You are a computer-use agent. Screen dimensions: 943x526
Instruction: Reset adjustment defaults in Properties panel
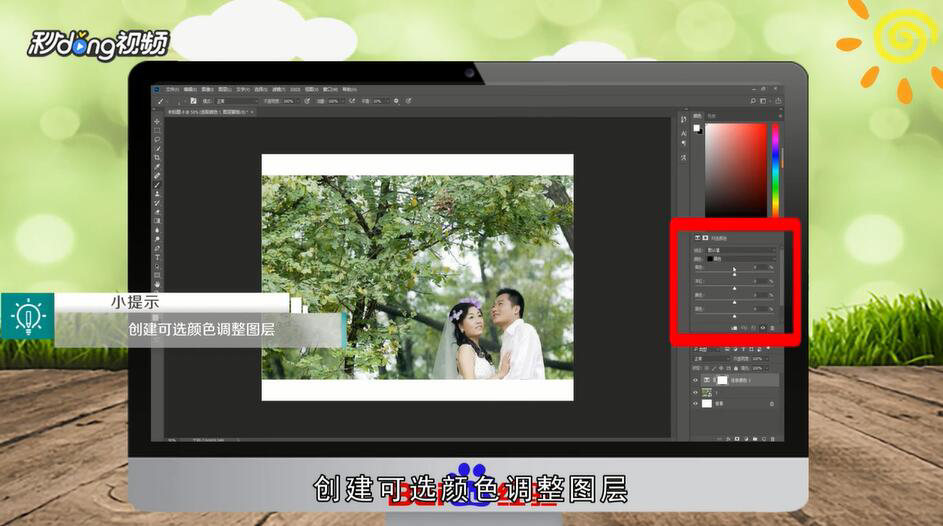click(x=753, y=328)
